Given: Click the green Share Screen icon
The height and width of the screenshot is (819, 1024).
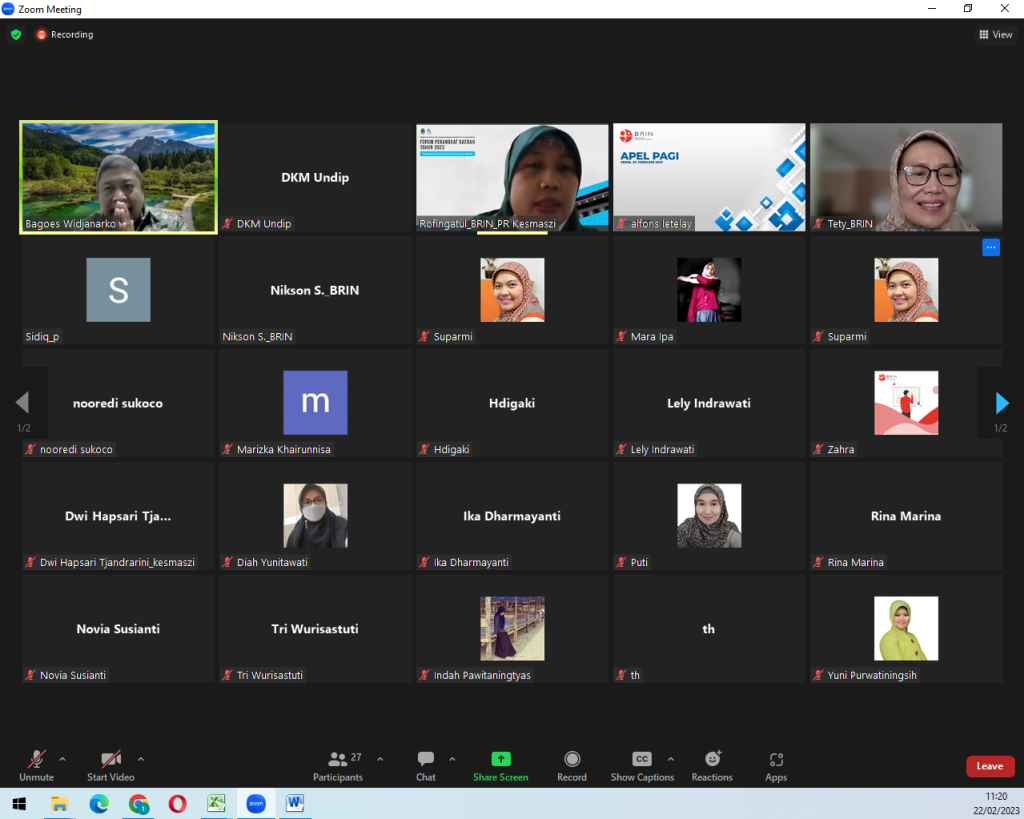Looking at the screenshot, I should coord(501,760).
